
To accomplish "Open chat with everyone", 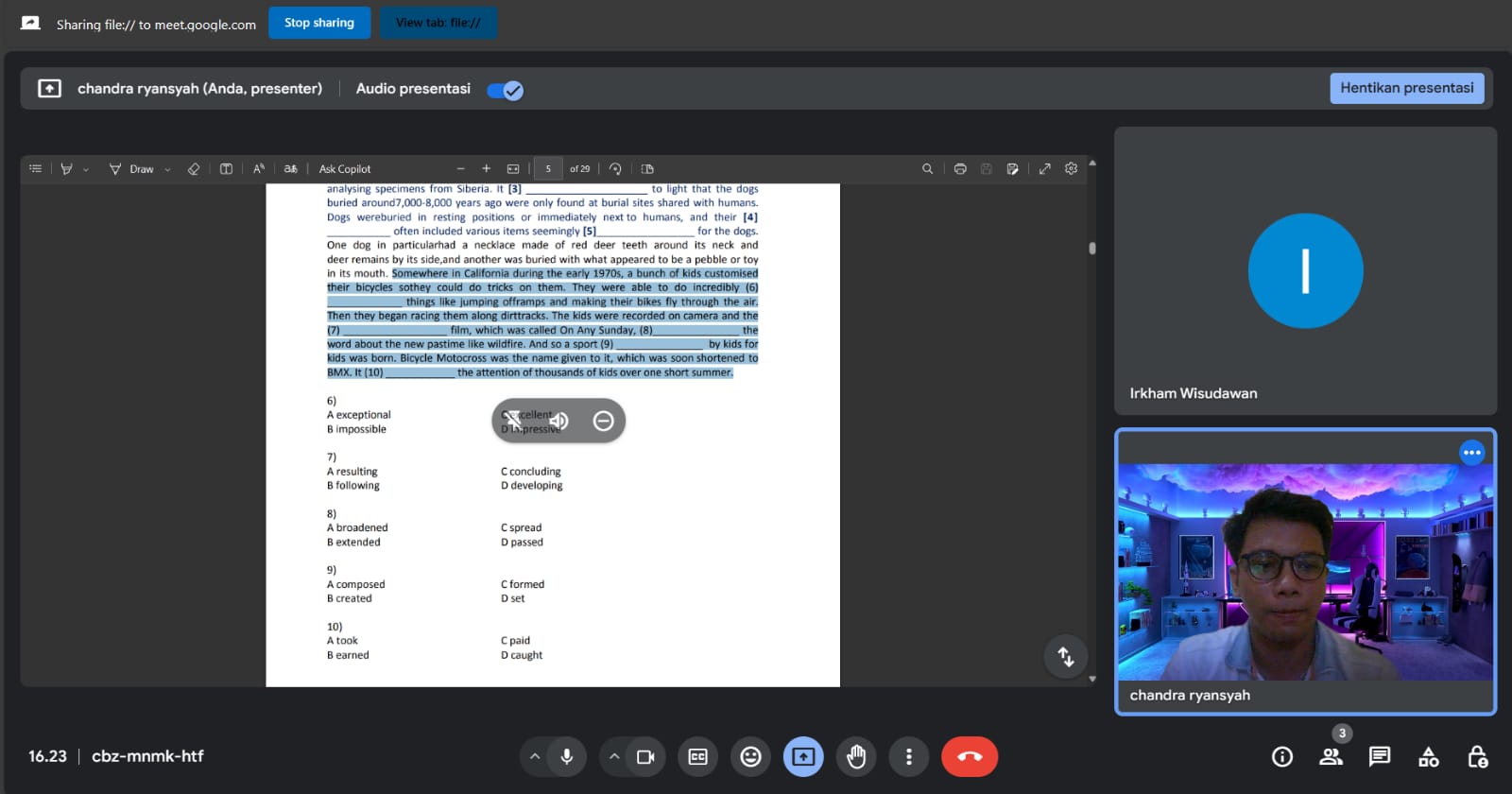I will [x=1380, y=756].
